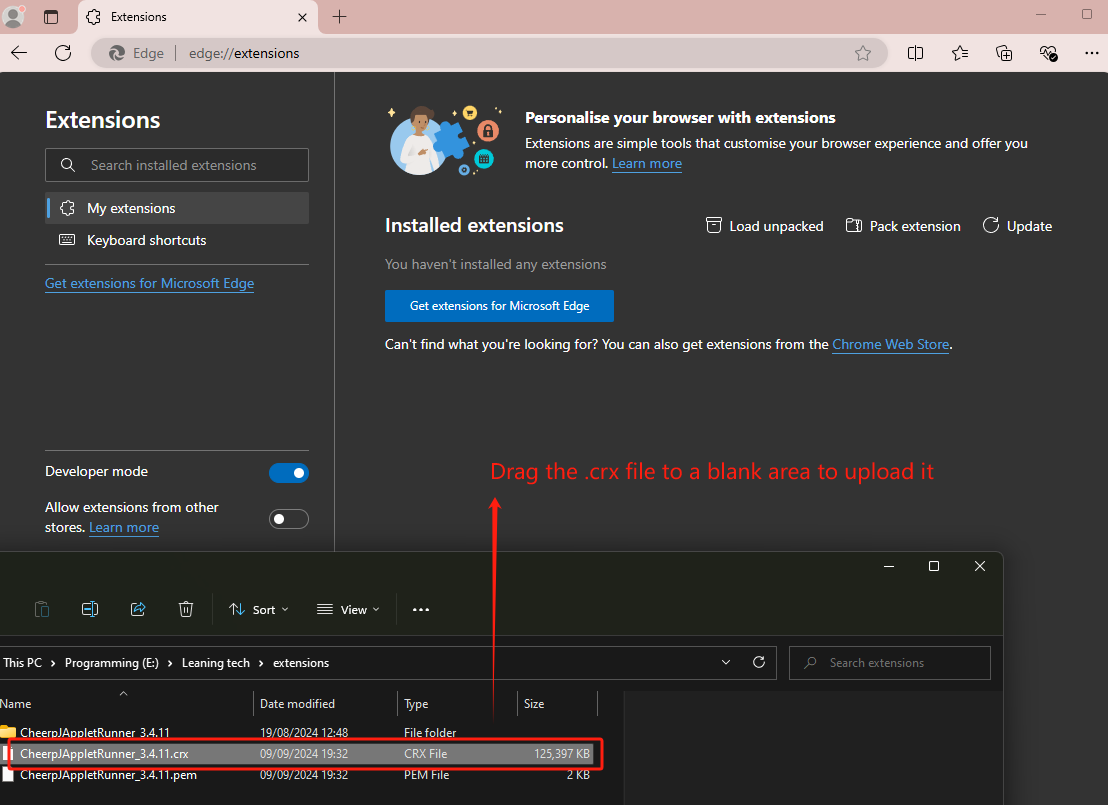Expand the Sort dropdown in Explorer

point(259,609)
